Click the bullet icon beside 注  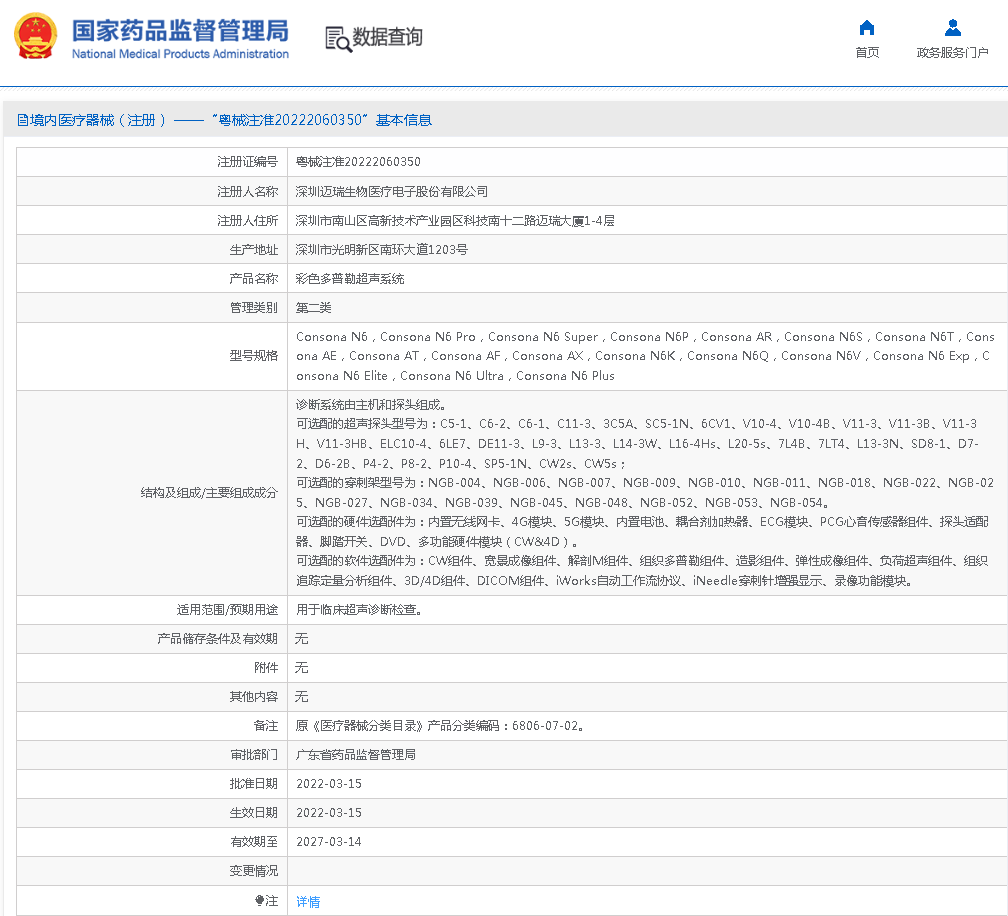[x=260, y=901]
